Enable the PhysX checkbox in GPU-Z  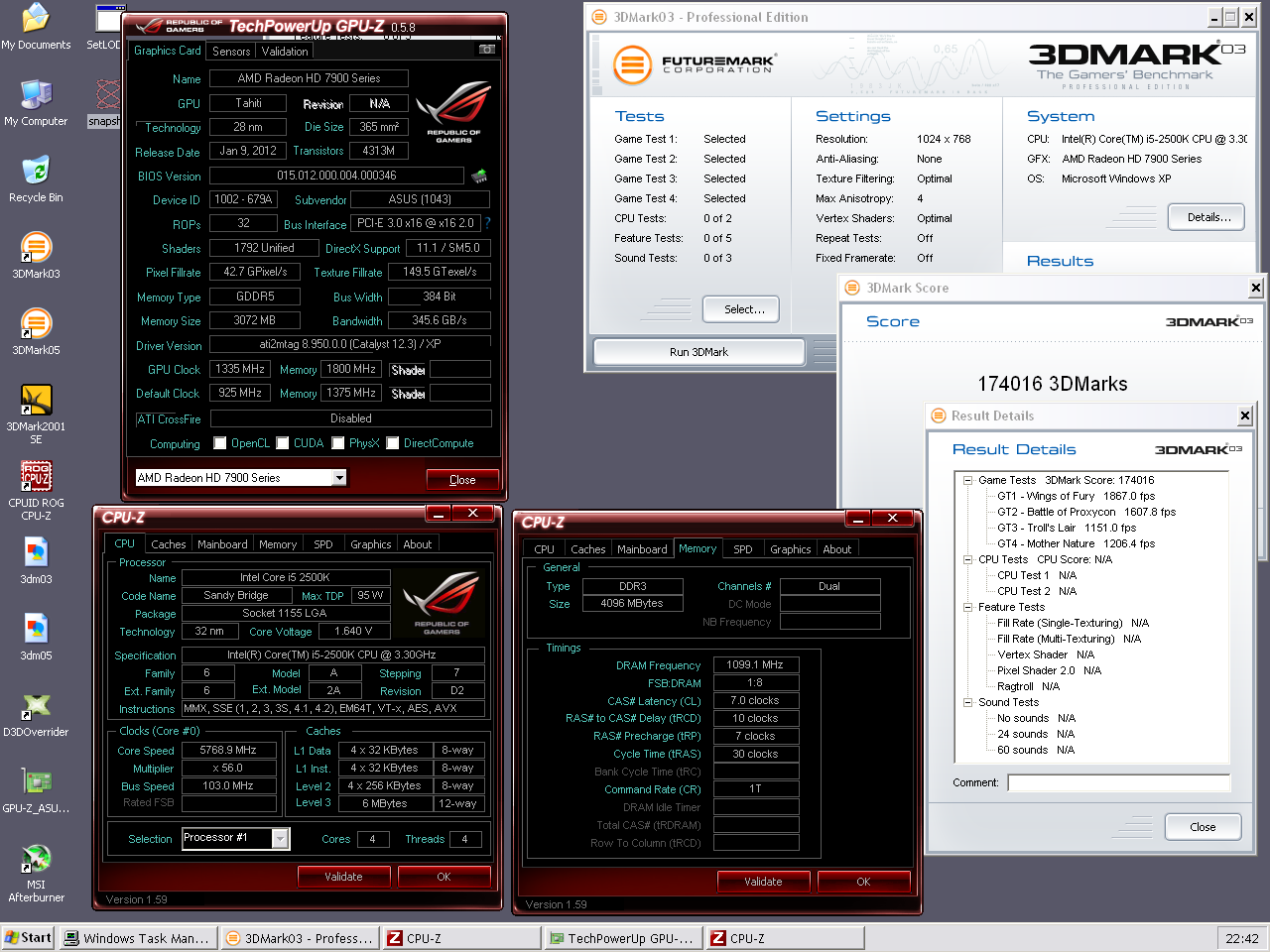coord(338,443)
